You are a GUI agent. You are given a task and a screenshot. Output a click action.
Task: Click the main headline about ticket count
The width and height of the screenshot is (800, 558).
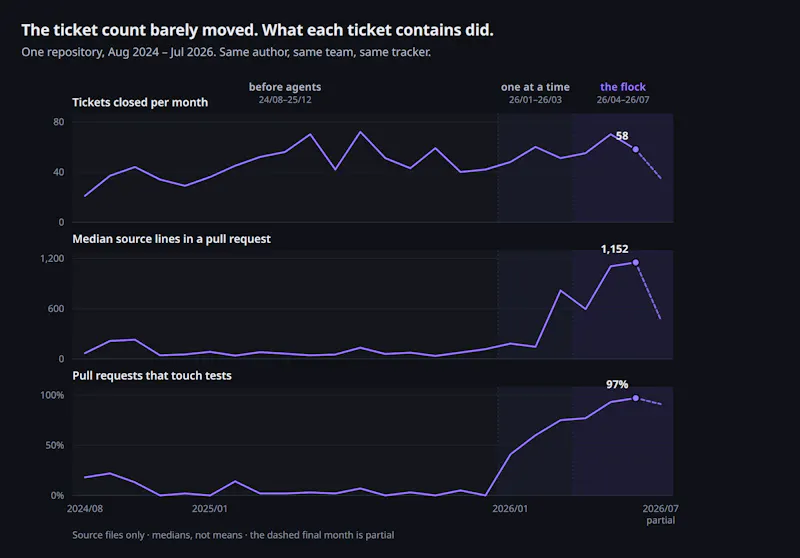257,30
